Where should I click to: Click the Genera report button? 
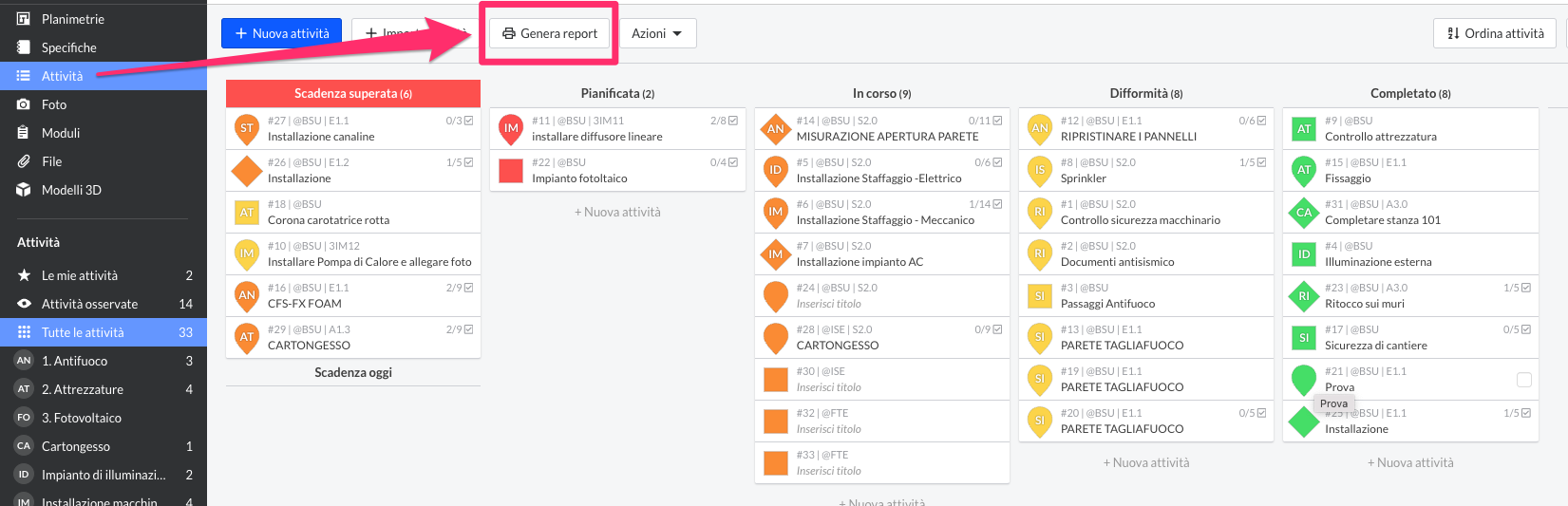550,33
